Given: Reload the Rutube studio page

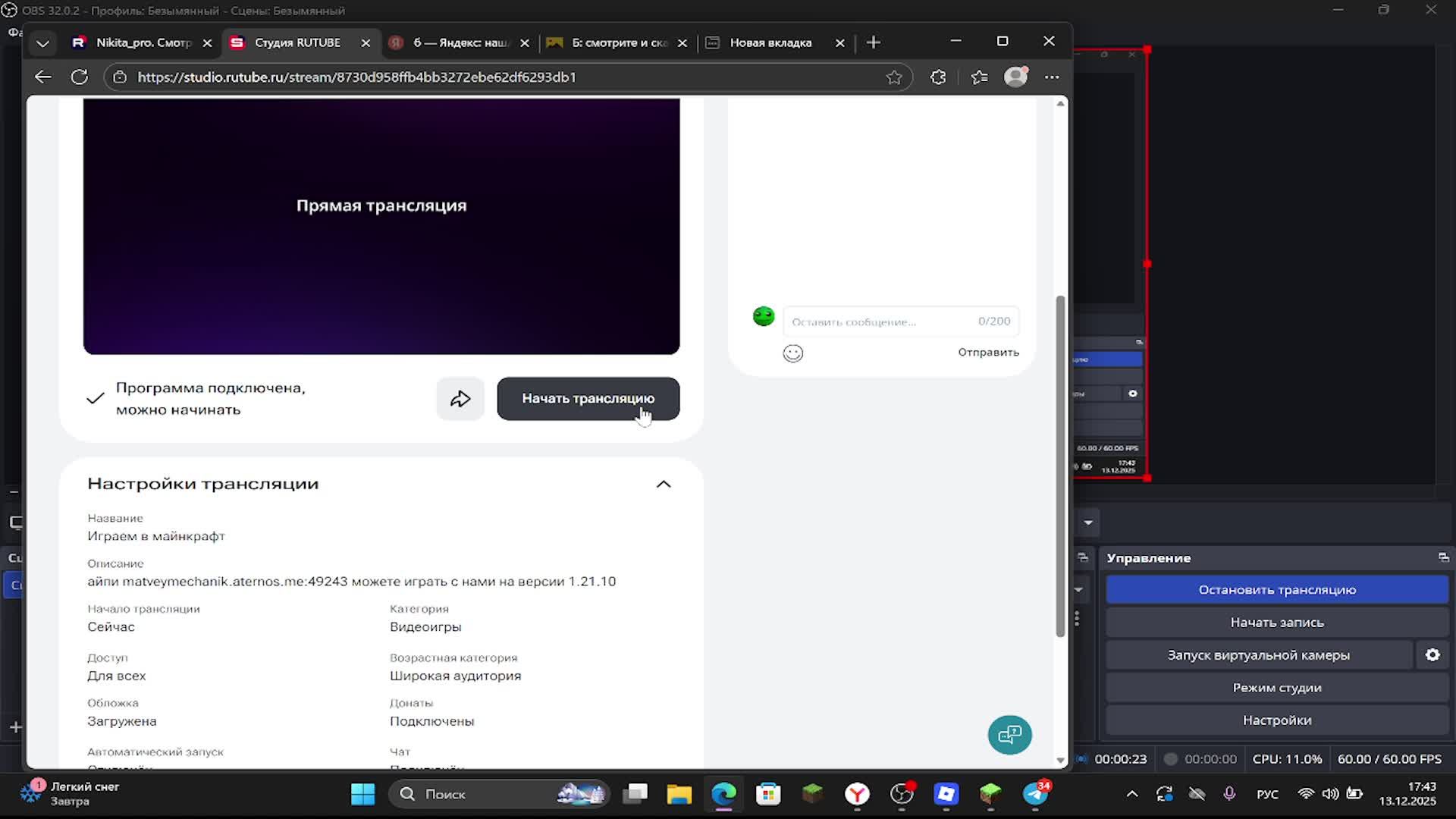Looking at the screenshot, I should click(x=80, y=77).
